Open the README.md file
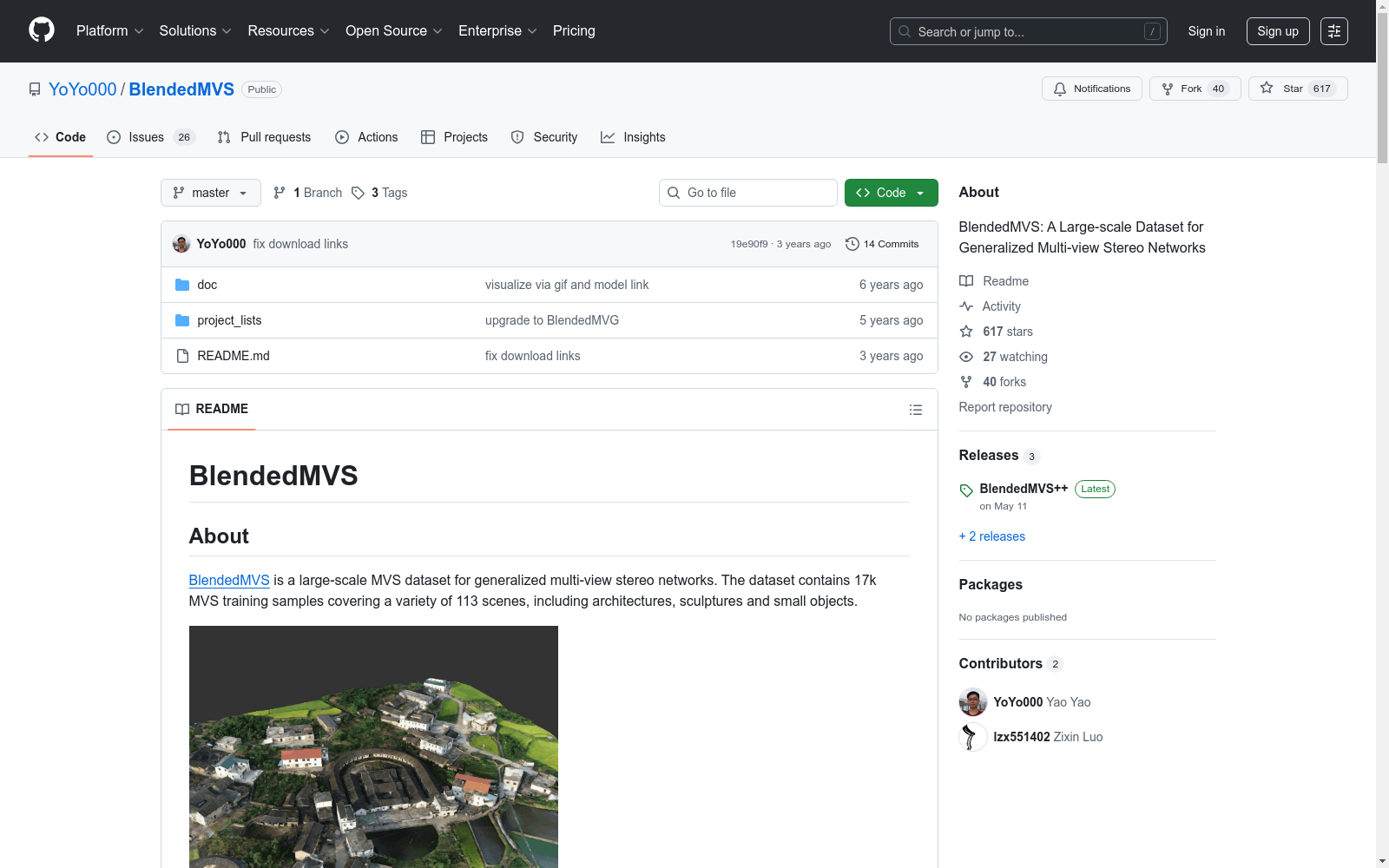 point(234,356)
